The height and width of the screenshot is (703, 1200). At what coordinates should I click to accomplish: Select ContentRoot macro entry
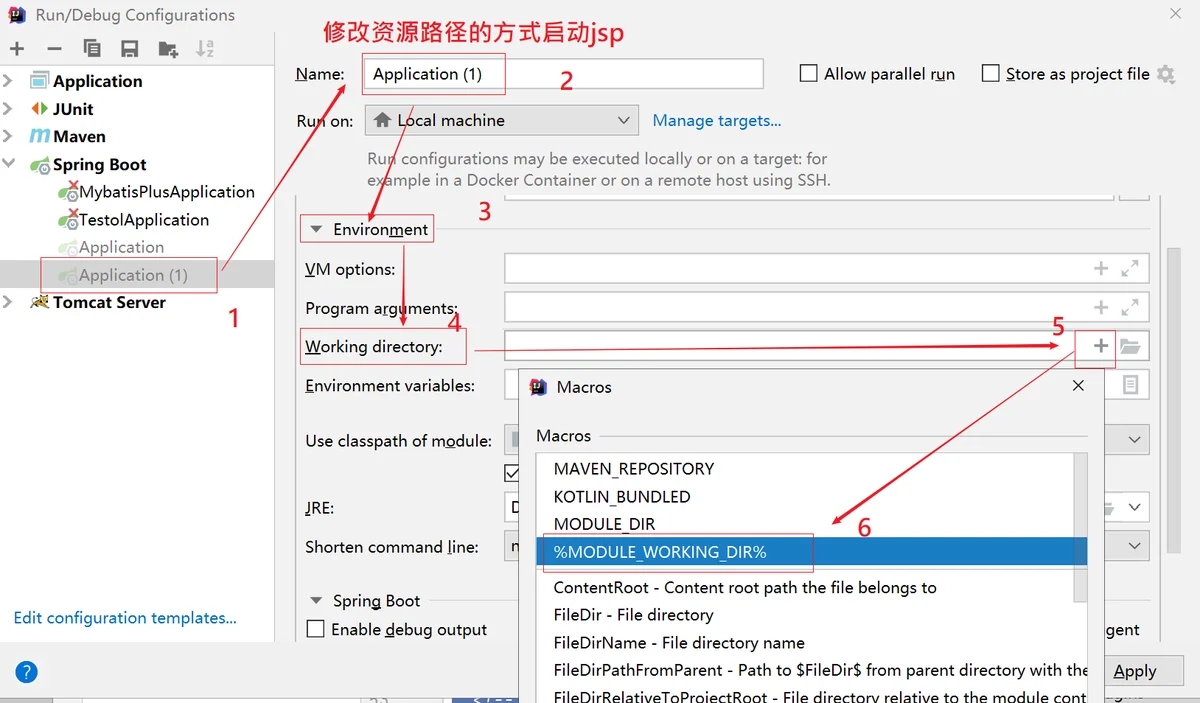[745, 588]
